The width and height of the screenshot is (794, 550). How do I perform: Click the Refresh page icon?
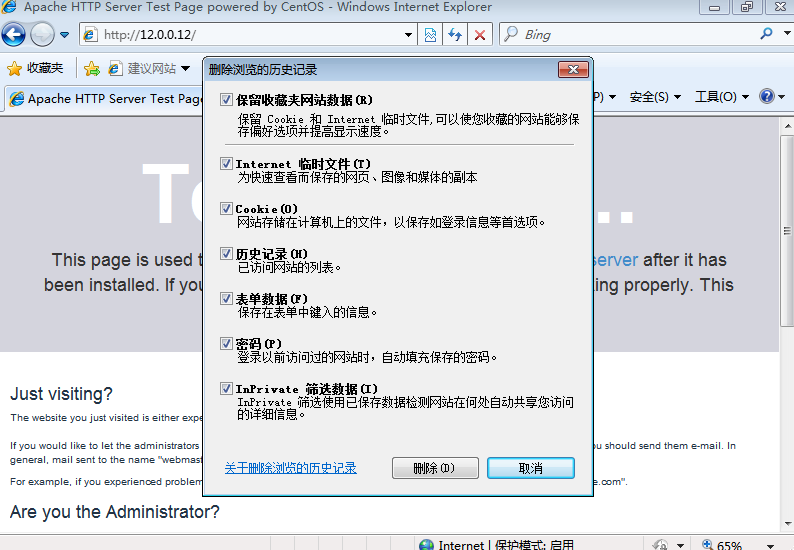pos(455,35)
